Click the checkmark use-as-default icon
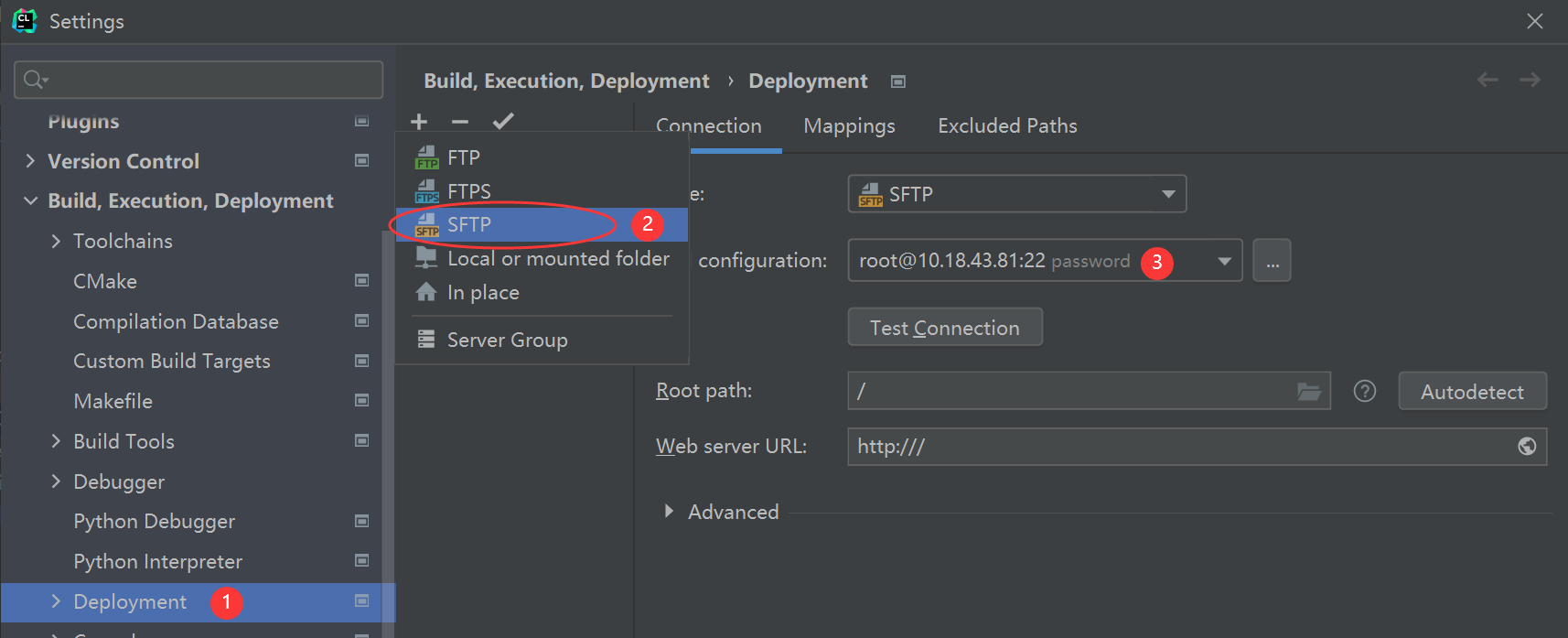 (x=503, y=121)
